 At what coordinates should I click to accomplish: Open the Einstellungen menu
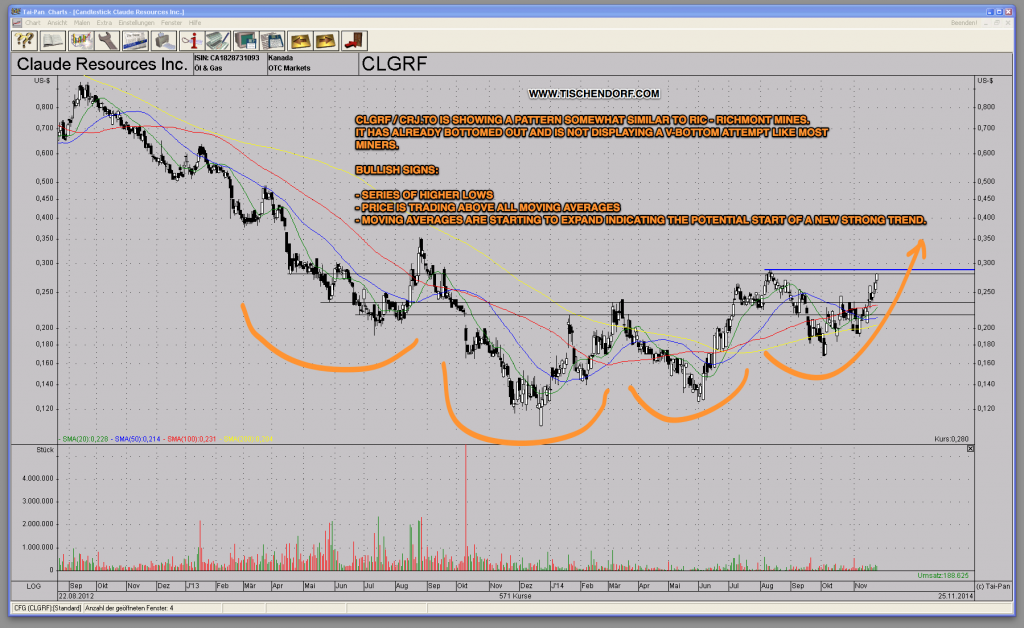click(134, 22)
